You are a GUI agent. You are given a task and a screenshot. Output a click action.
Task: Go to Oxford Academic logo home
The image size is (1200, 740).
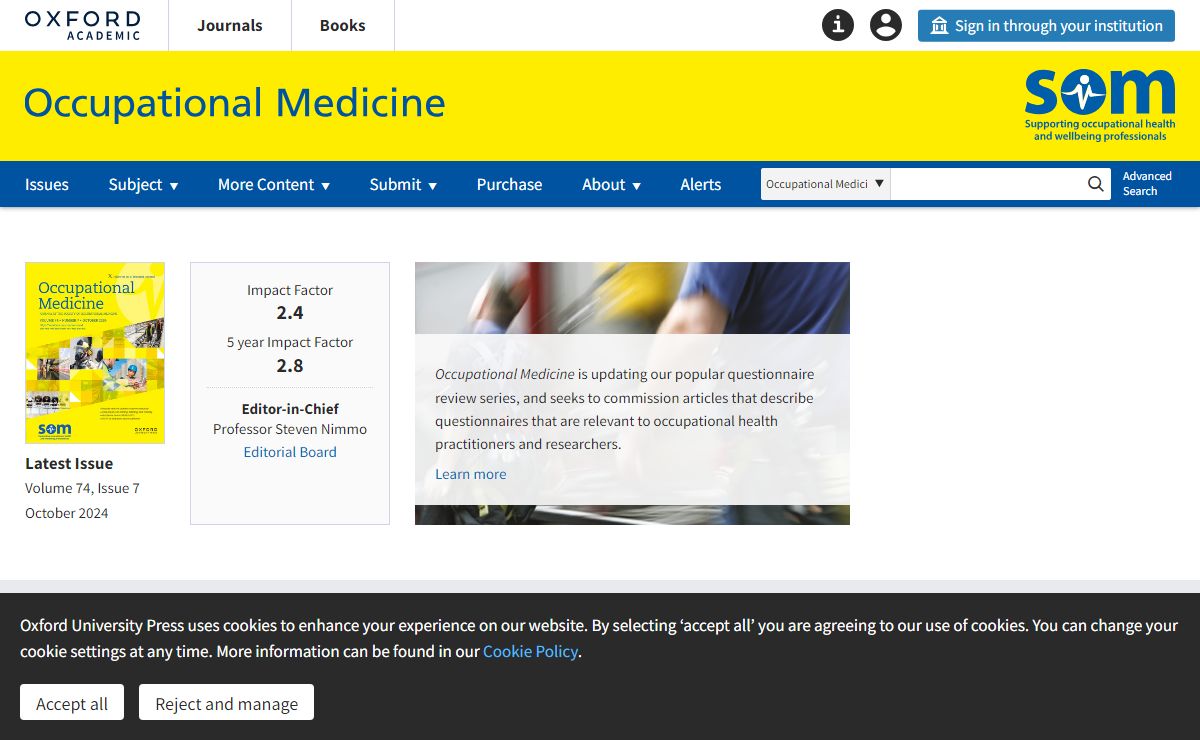point(83,25)
